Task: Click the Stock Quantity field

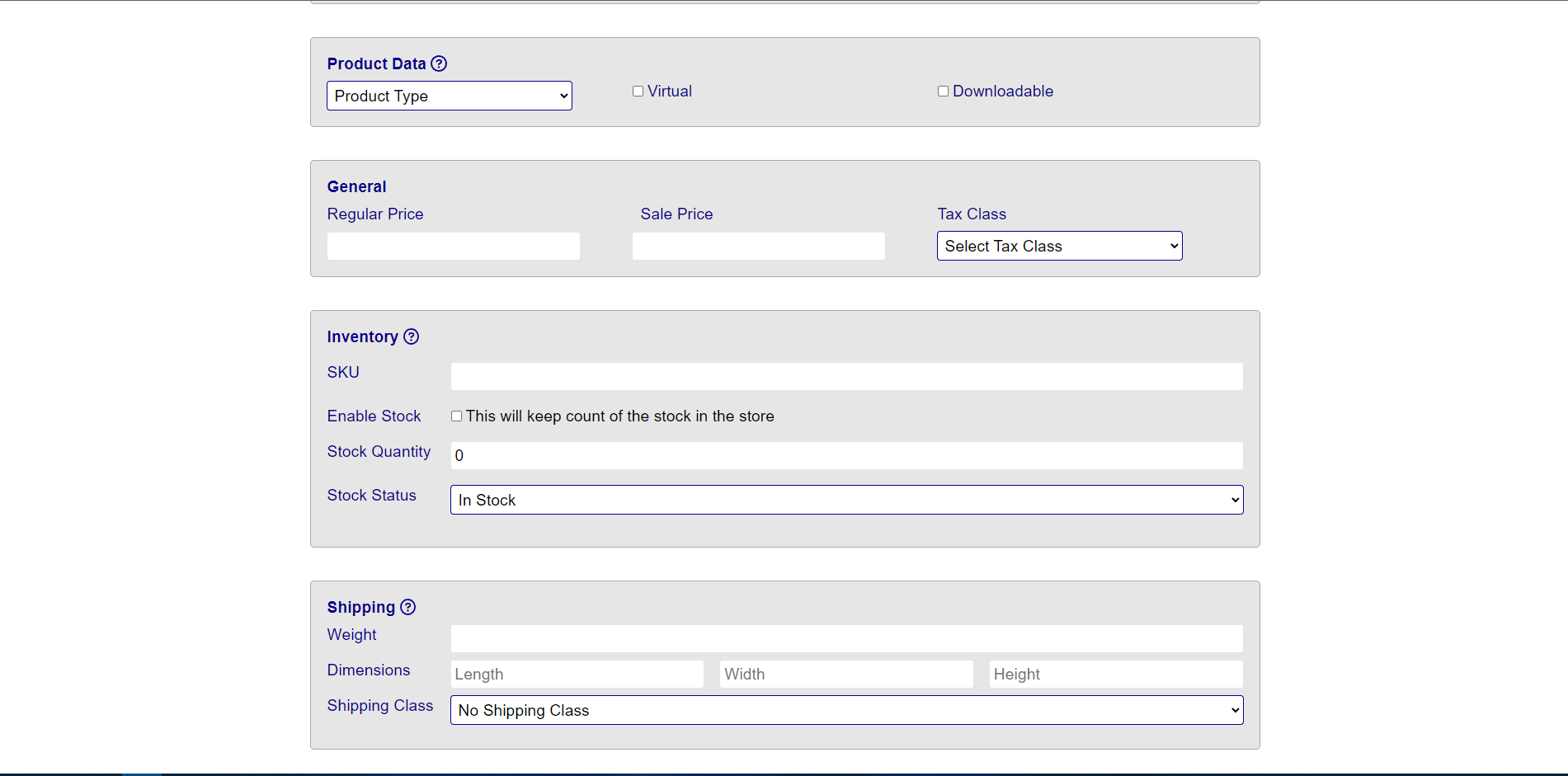Action: pyautogui.click(x=847, y=455)
